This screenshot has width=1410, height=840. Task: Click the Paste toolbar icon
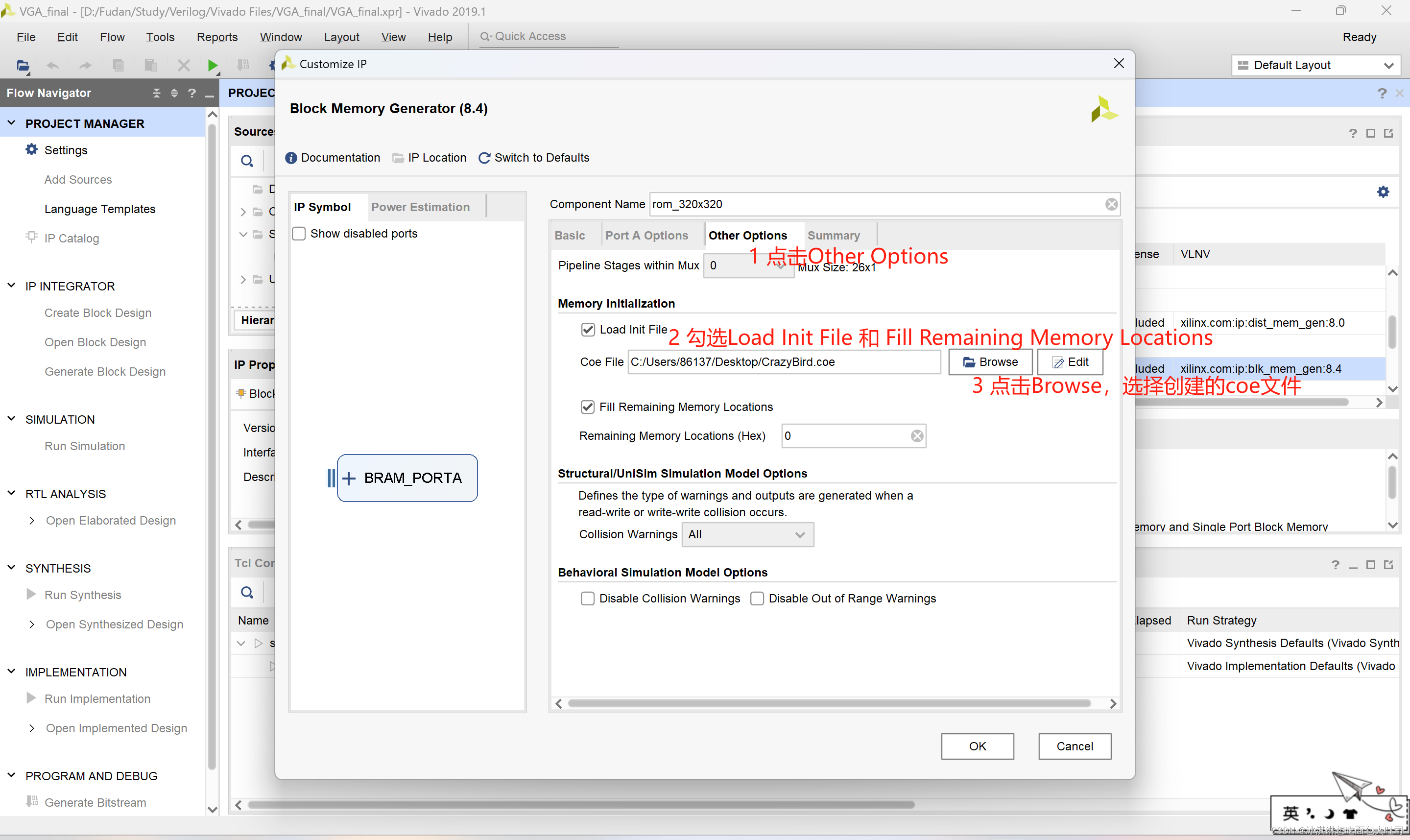150,65
